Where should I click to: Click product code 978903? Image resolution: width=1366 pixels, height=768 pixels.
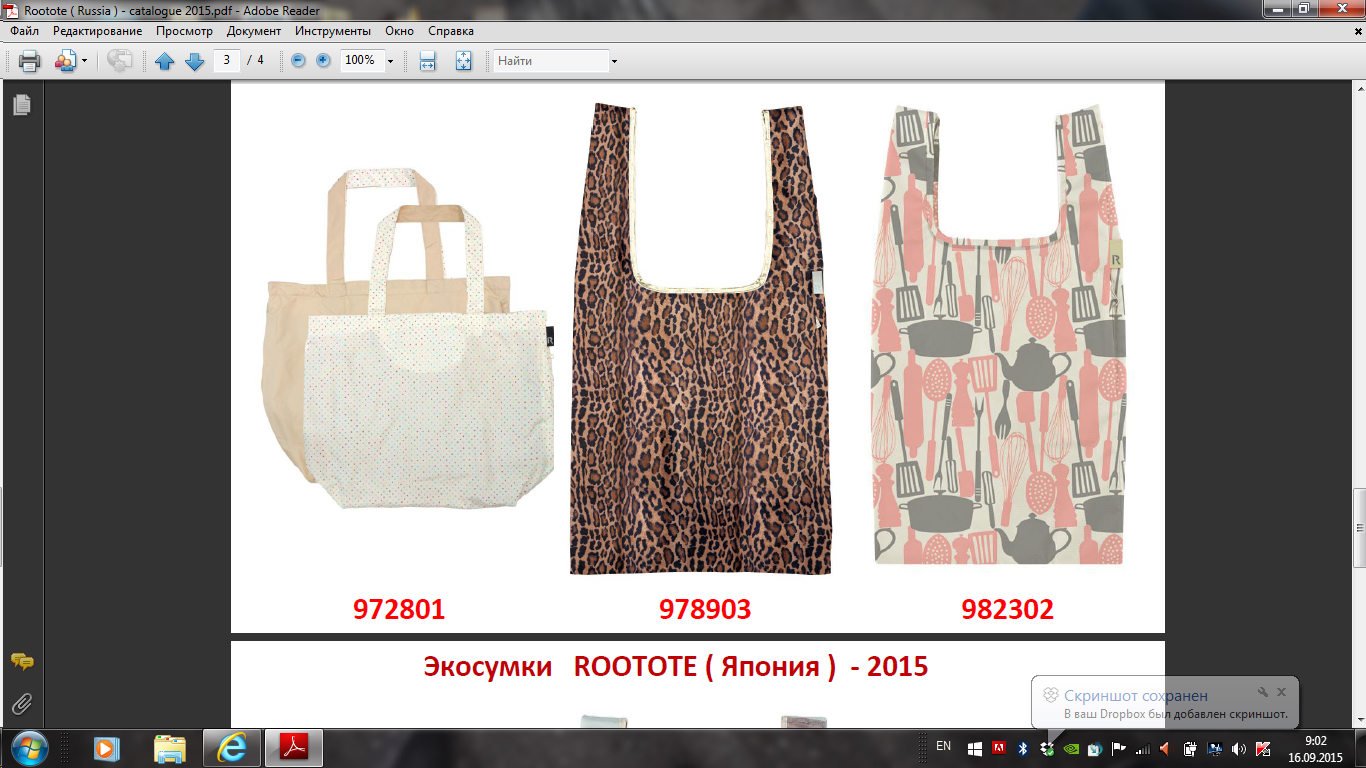click(x=705, y=609)
